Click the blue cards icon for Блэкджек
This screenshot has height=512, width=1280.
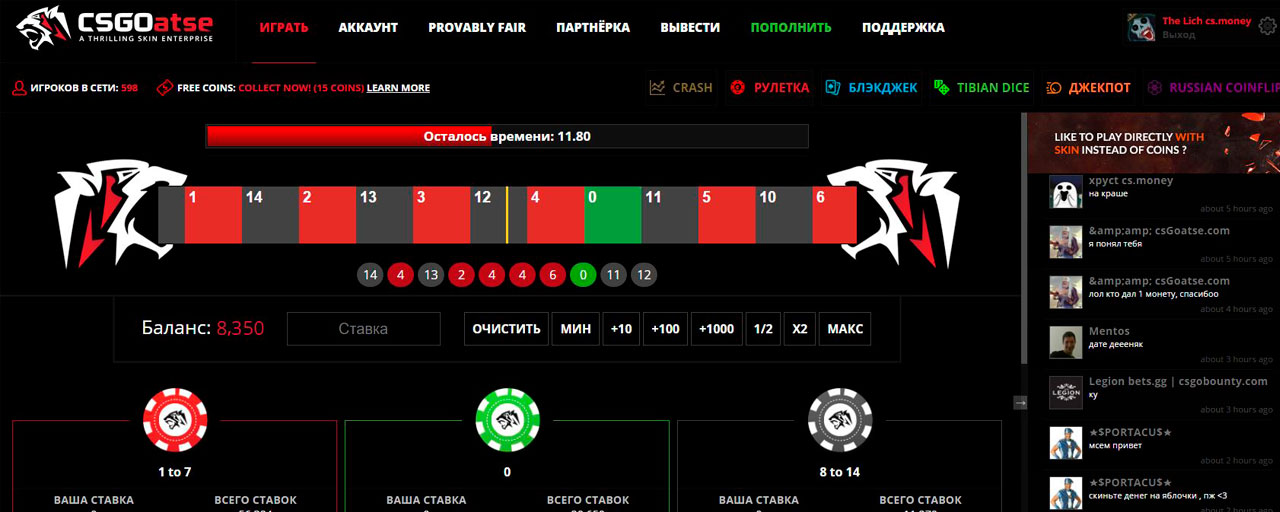[x=832, y=88]
